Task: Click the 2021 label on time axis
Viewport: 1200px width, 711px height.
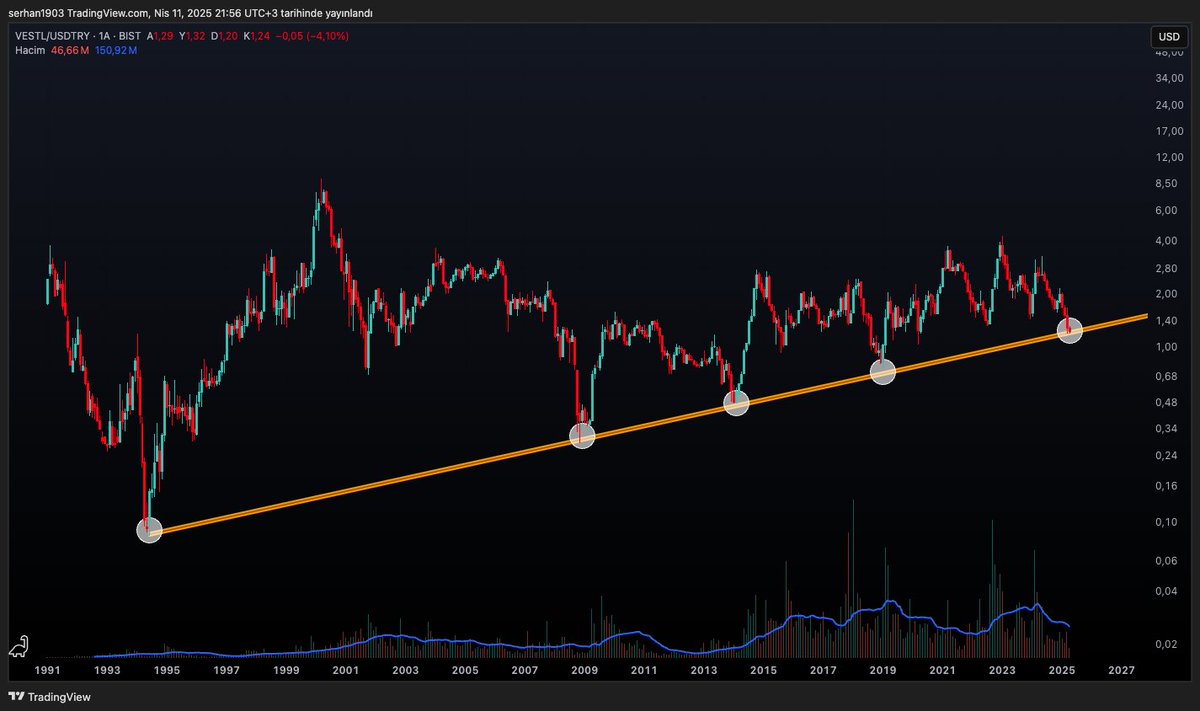Action: tap(942, 670)
